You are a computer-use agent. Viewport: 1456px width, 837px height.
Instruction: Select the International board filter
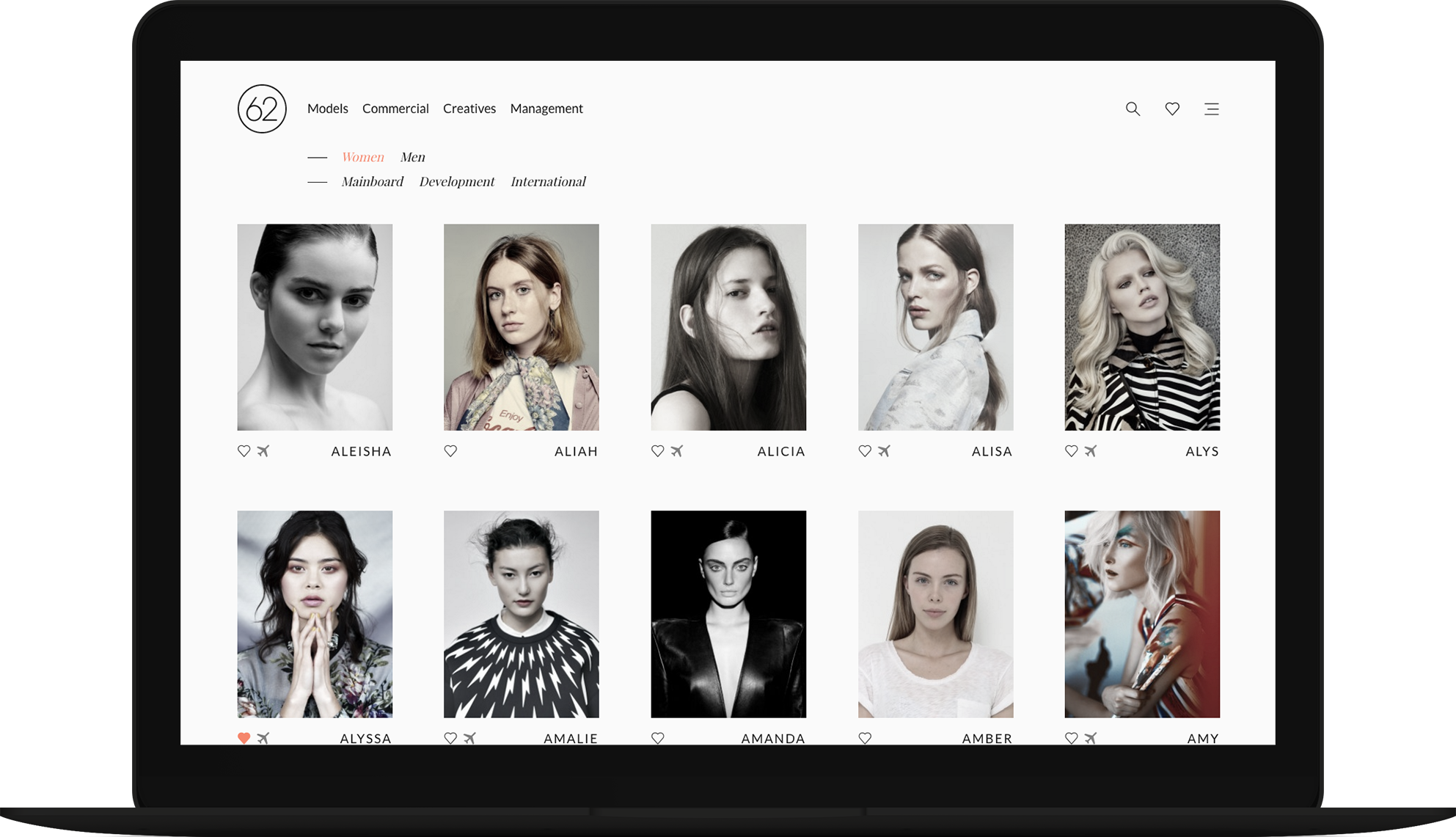[x=548, y=181]
